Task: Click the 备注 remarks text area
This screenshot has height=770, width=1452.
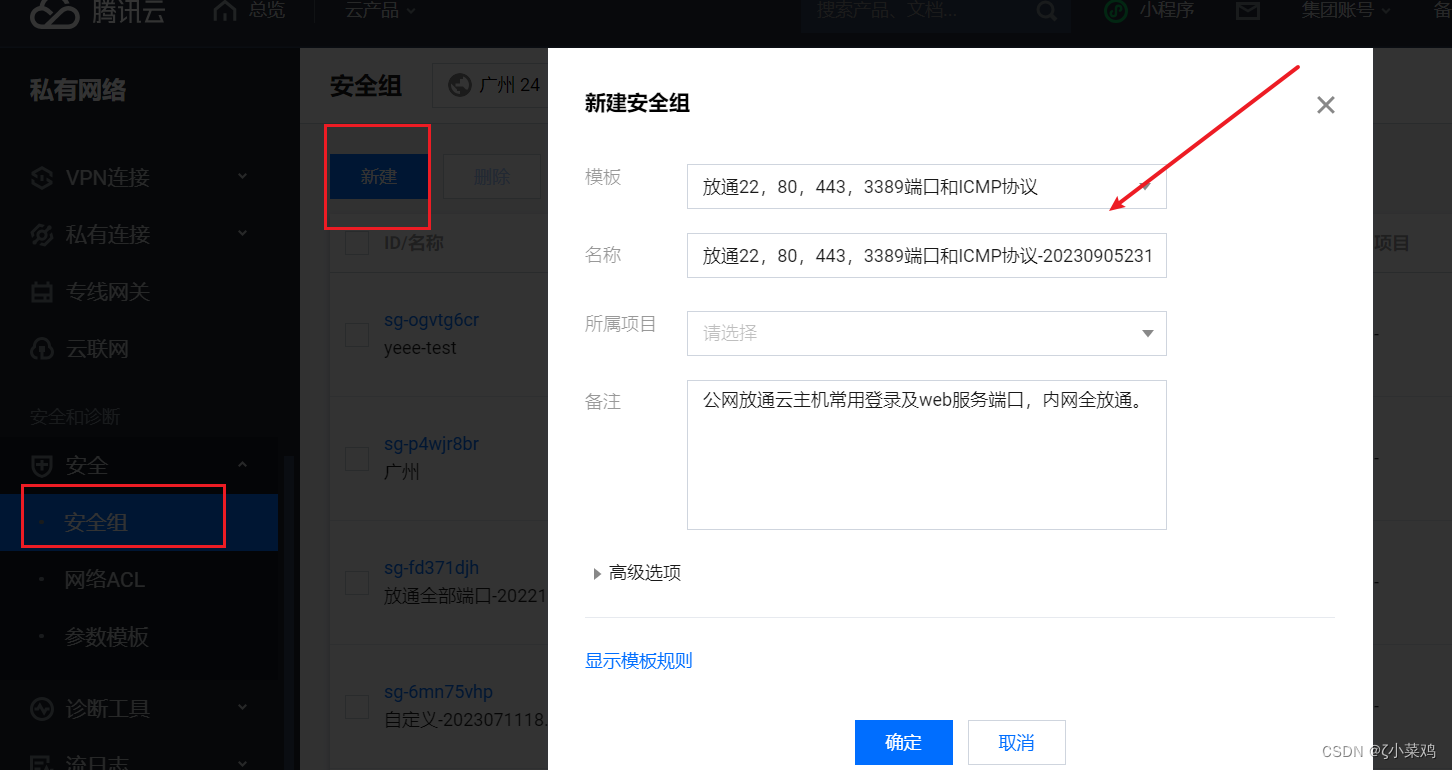Action: tap(926, 454)
